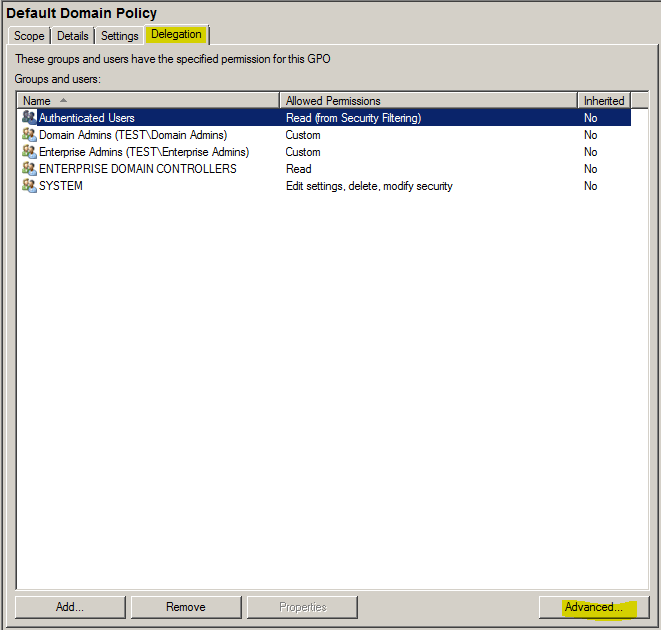Click the ENTERPRISE DOMAIN CONTROLLERS group icon
This screenshot has height=630, width=661.
pyautogui.click(x=29, y=169)
